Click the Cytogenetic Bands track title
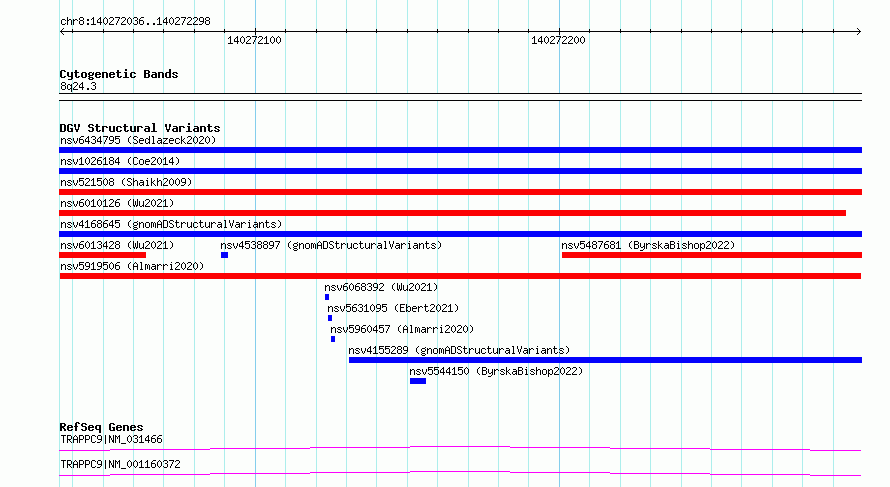 (x=119, y=74)
